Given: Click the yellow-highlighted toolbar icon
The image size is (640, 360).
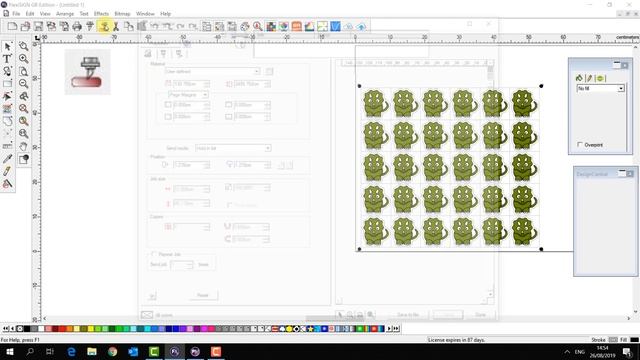Looking at the screenshot, I should point(104,27).
